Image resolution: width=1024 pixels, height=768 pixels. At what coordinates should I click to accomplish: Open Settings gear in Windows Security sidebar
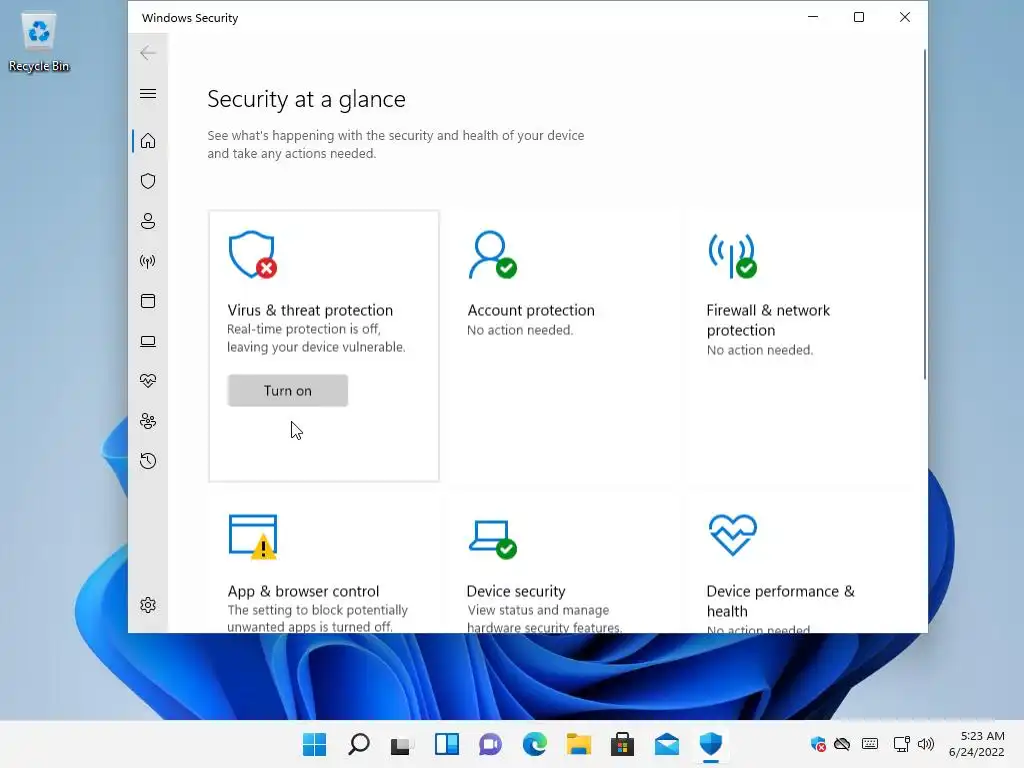[x=148, y=605]
